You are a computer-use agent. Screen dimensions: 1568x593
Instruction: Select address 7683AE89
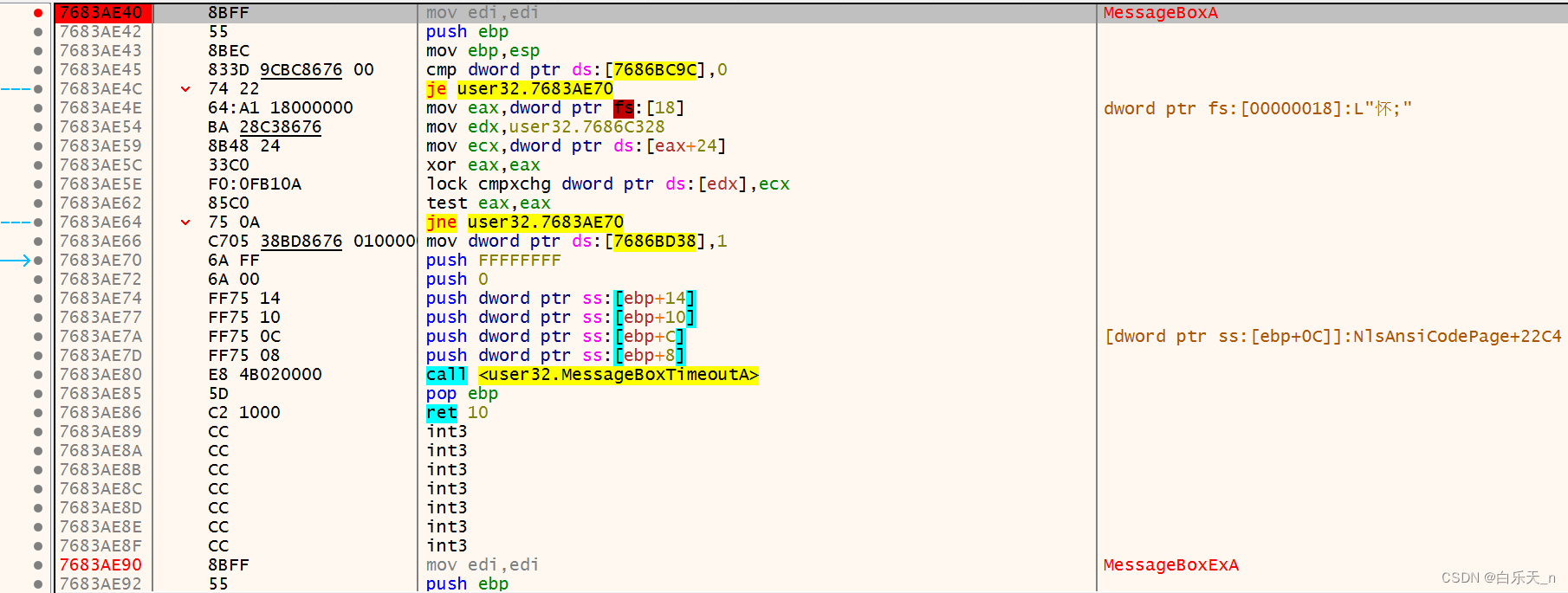(x=100, y=432)
